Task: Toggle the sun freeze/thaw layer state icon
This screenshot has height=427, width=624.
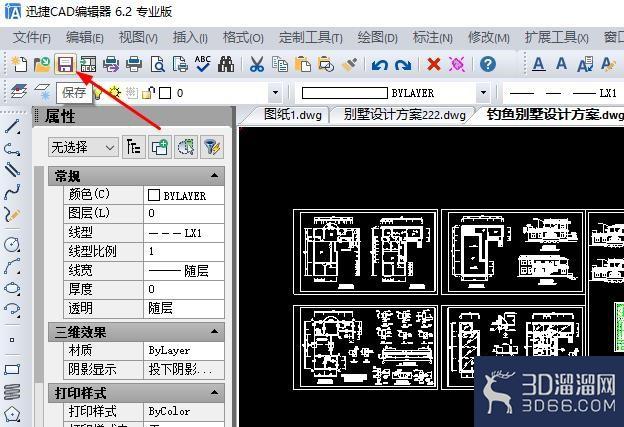Action: [115, 93]
